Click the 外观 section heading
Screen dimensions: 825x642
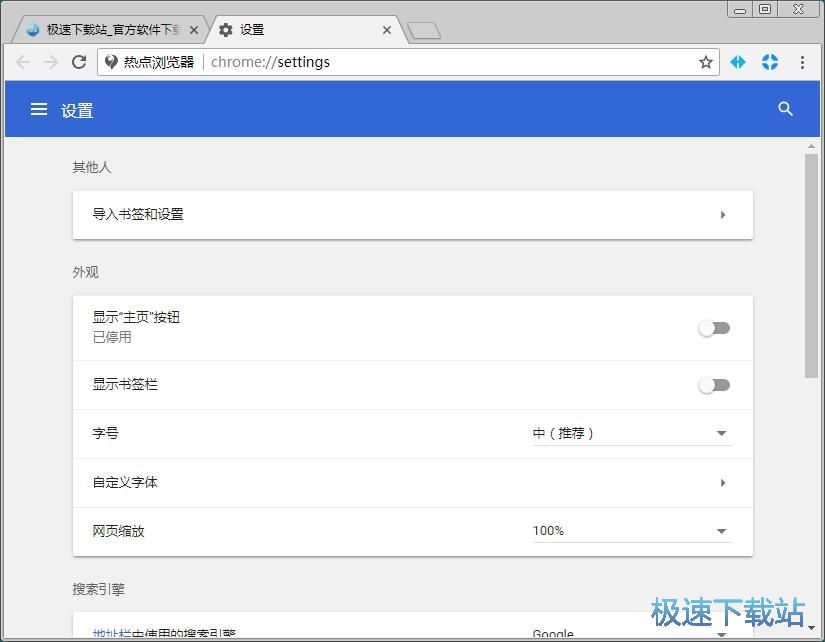[85, 272]
